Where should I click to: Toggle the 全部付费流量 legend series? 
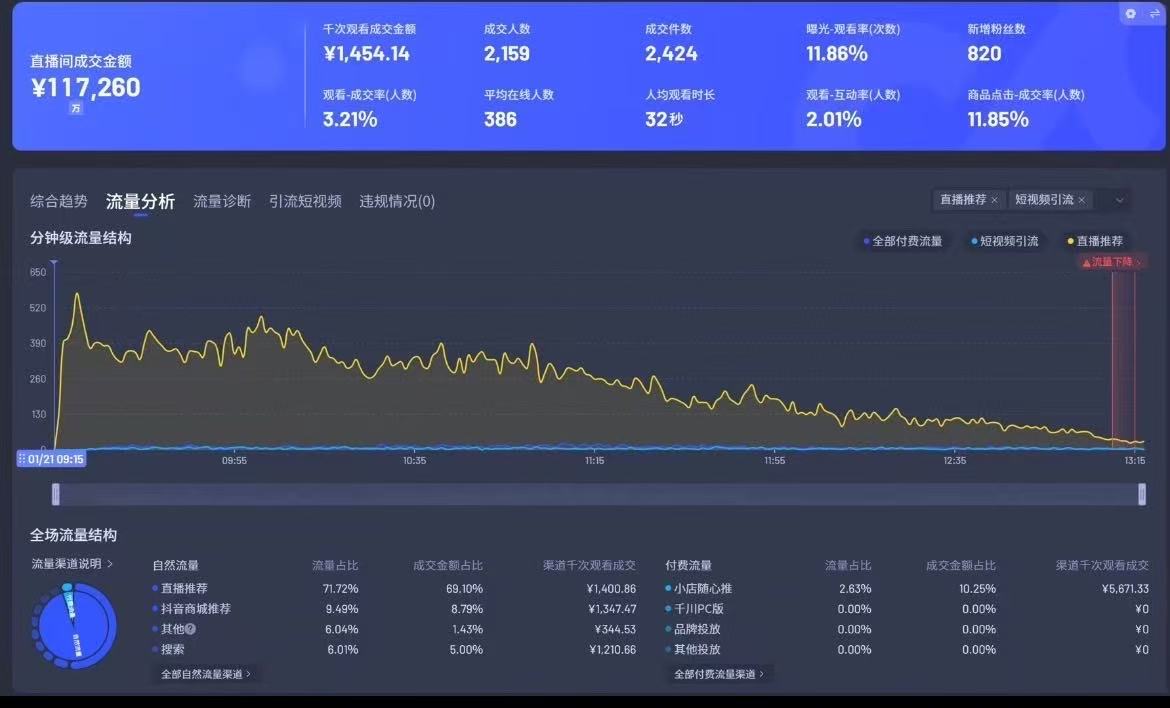point(902,241)
